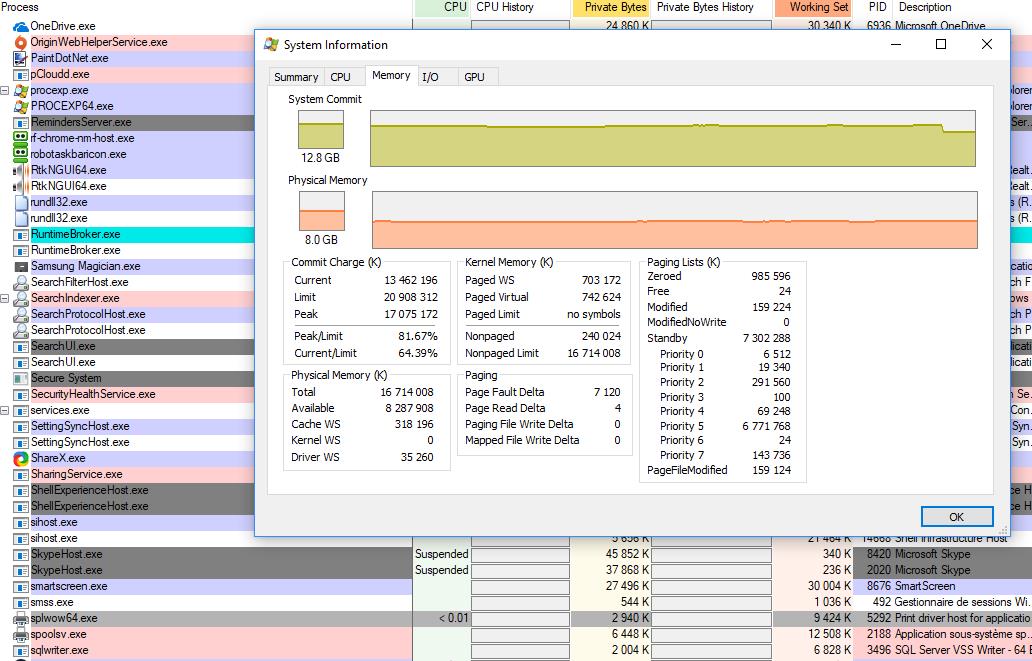
Task: Select the Memory tab
Action: point(391,76)
